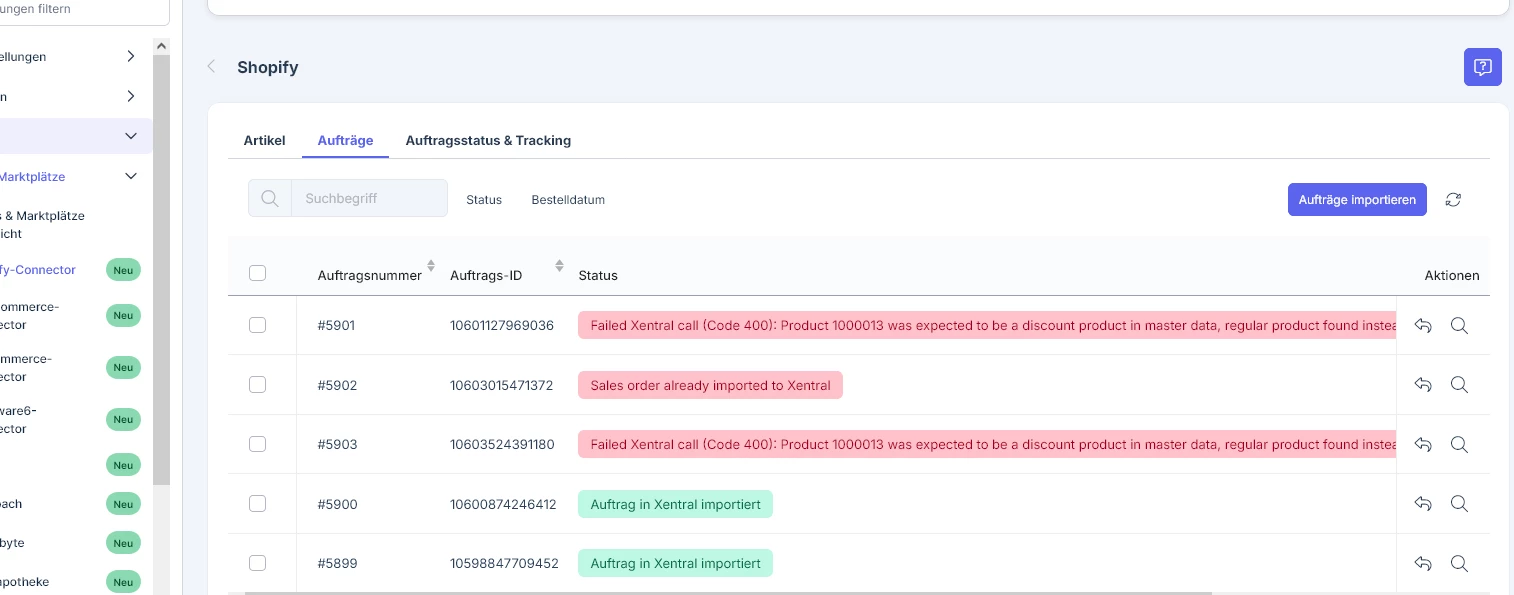The height and width of the screenshot is (595, 1514).
Task: Select the checkbox for order #5901
Action: tap(257, 325)
